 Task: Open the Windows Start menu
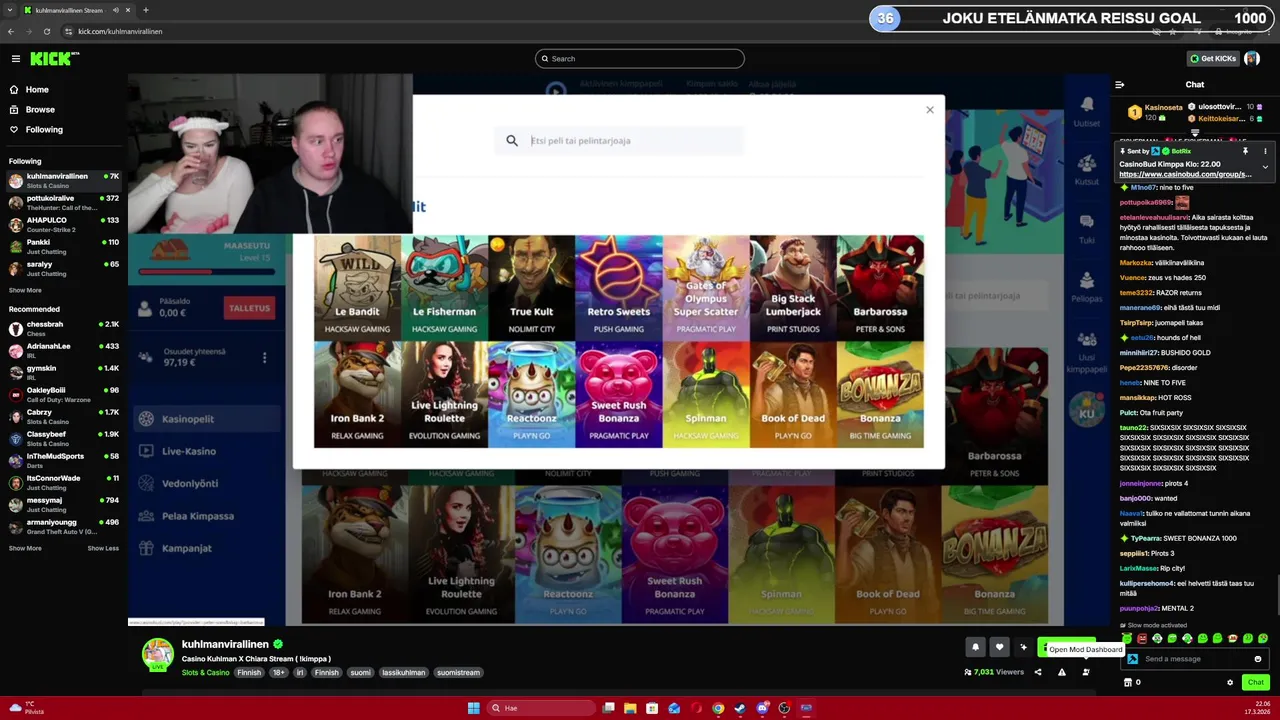click(x=473, y=708)
